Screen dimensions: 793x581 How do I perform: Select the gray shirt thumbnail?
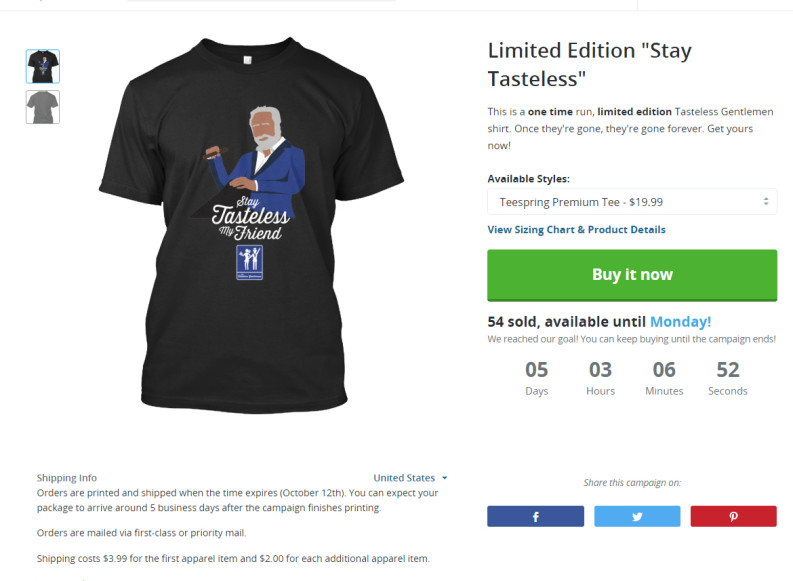(43, 107)
